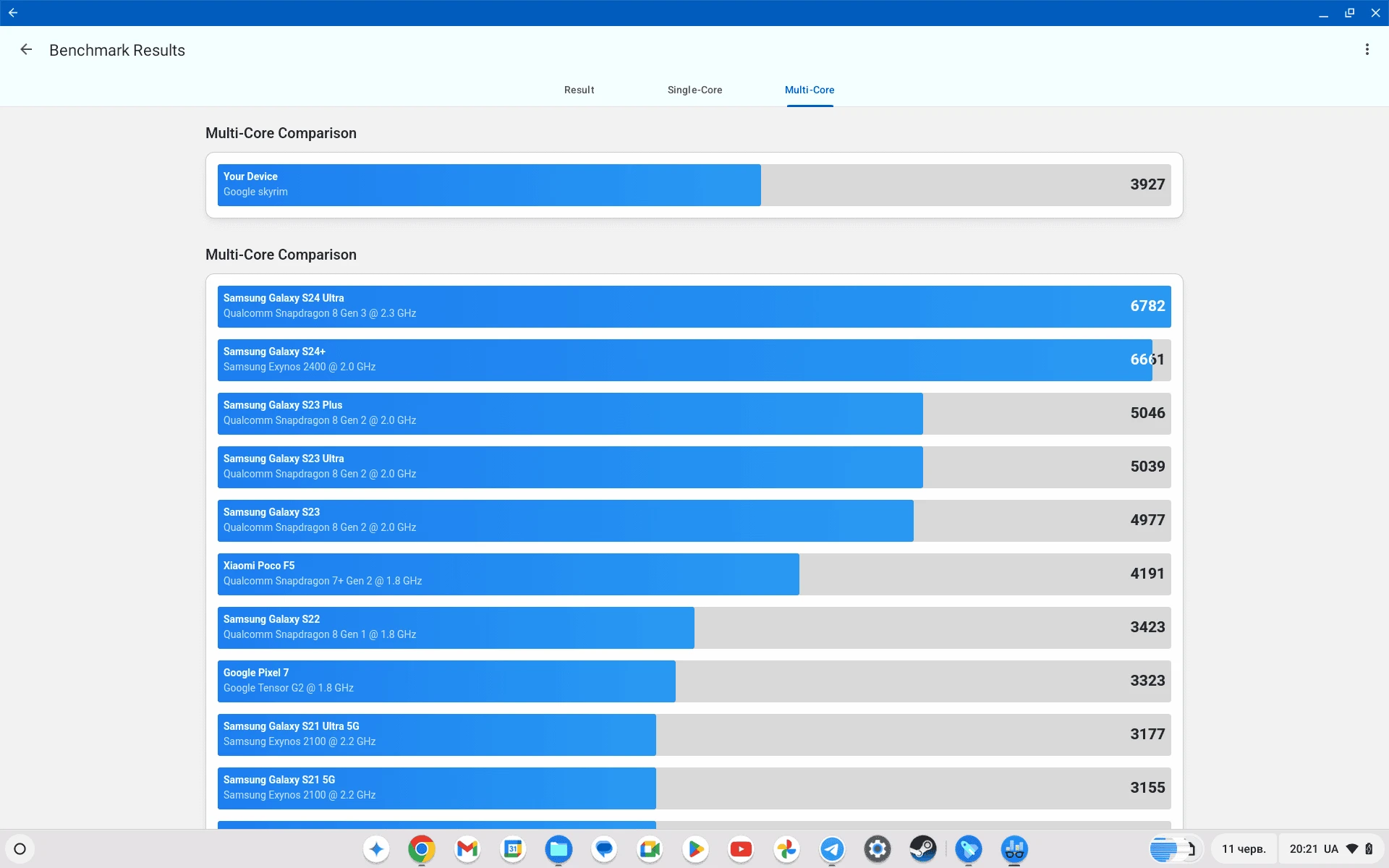
Task: Launch Steam from the shelf
Action: (x=923, y=848)
